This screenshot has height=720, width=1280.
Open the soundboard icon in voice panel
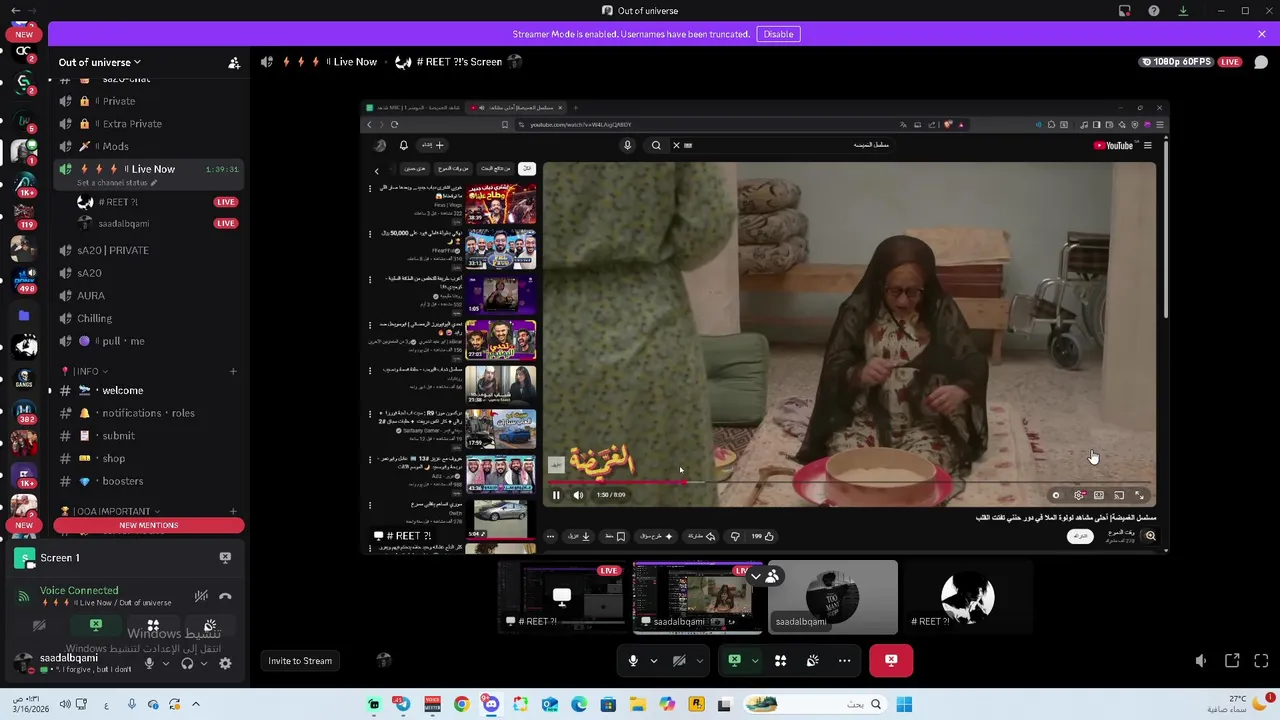point(210,626)
